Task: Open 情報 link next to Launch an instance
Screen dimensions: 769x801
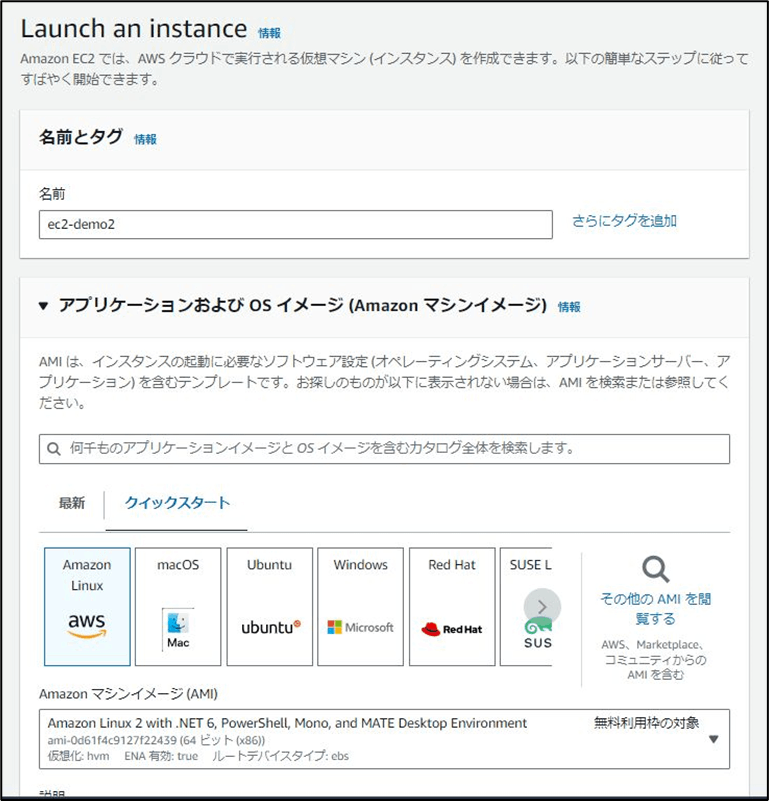Action: click(269, 33)
